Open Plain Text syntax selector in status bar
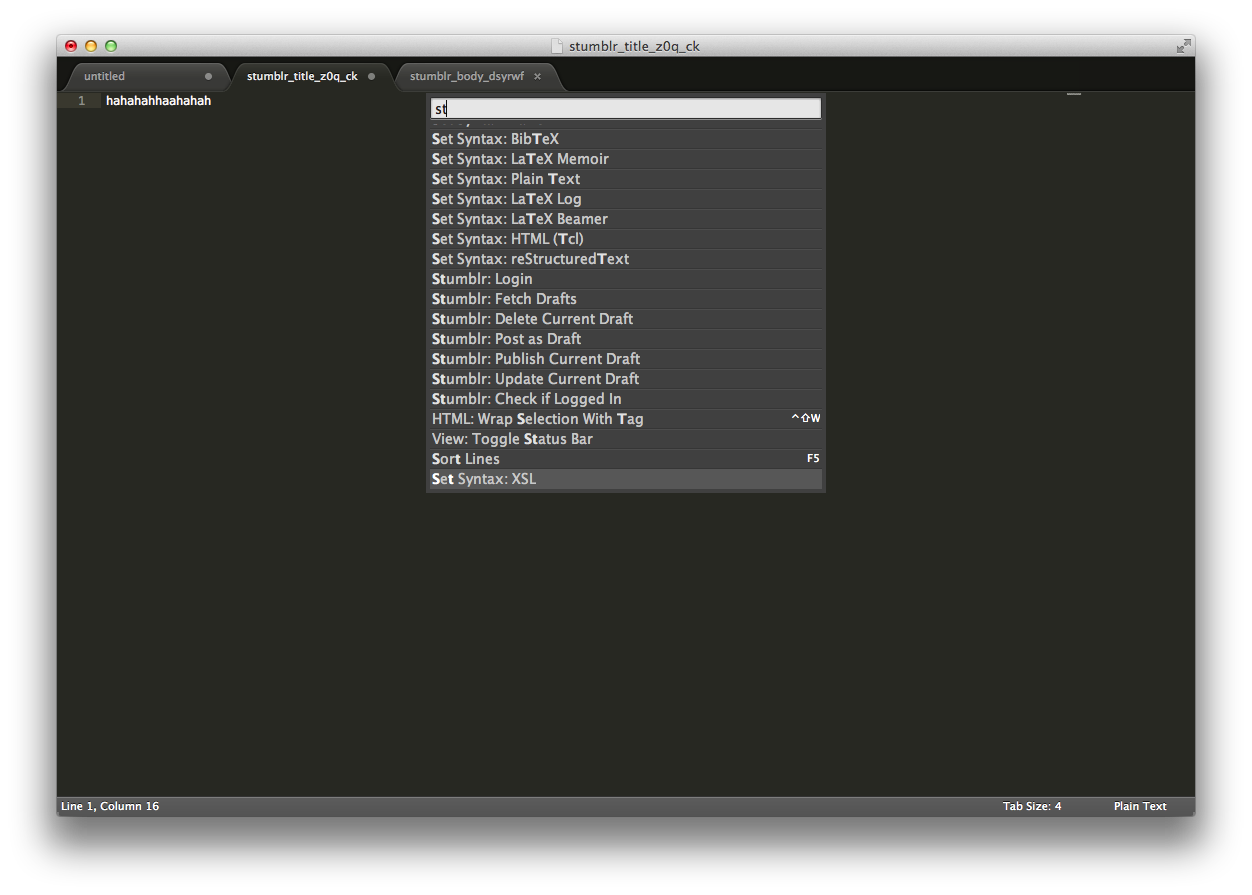 (x=1140, y=806)
